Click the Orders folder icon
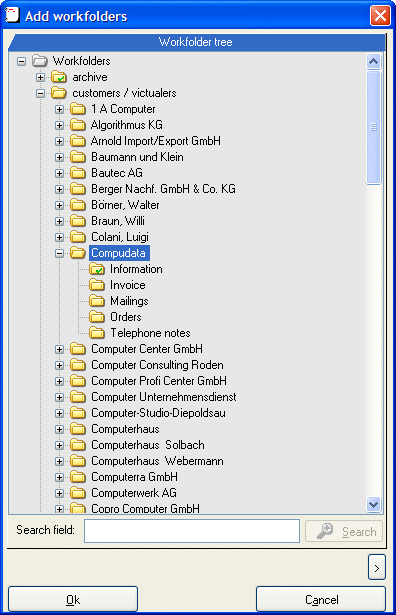The height and width of the screenshot is (615, 396). pyautogui.click(x=97, y=317)
